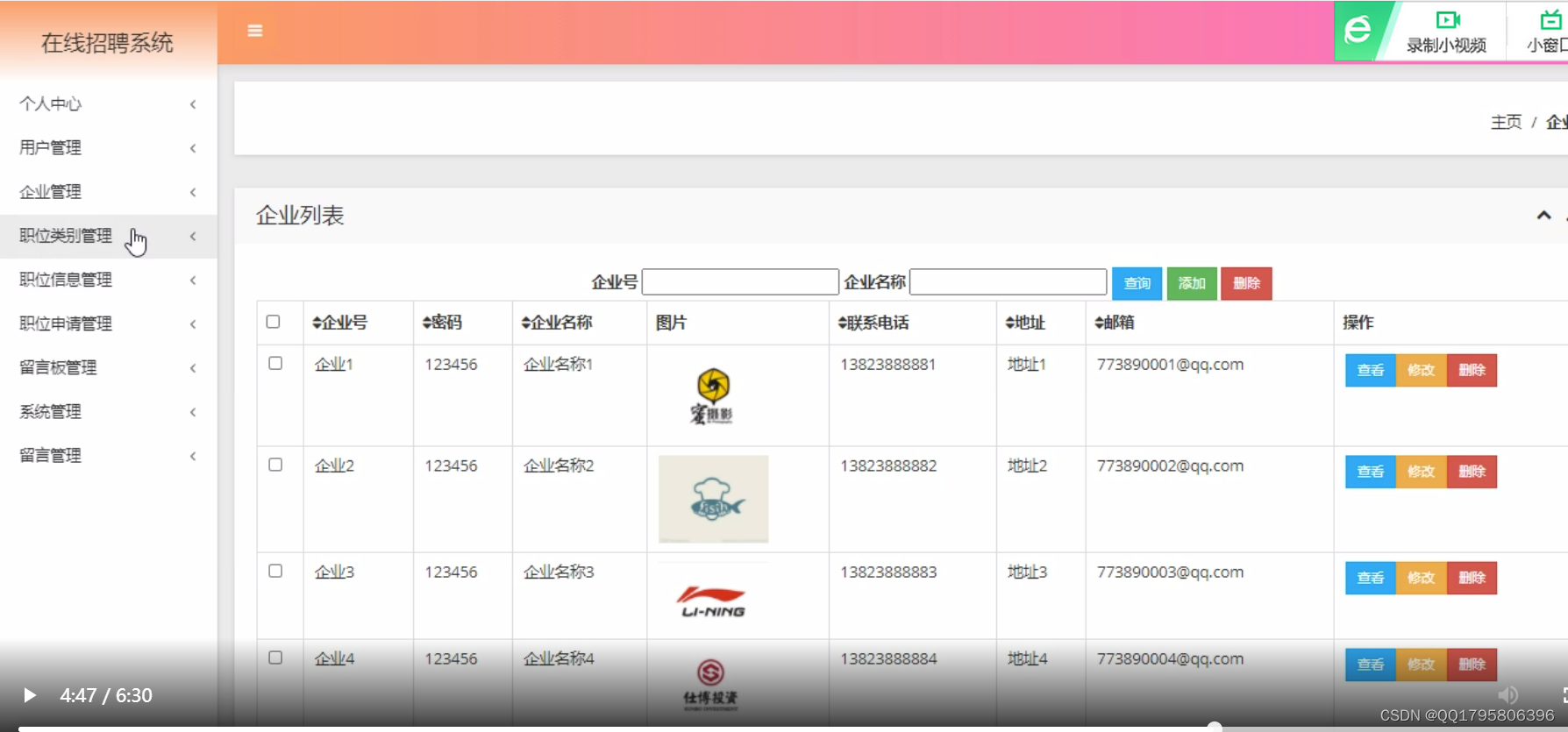Click 查看 for 企业3 row
The height and width of the screenshot is (732, 1568).
pos(1371,578)
